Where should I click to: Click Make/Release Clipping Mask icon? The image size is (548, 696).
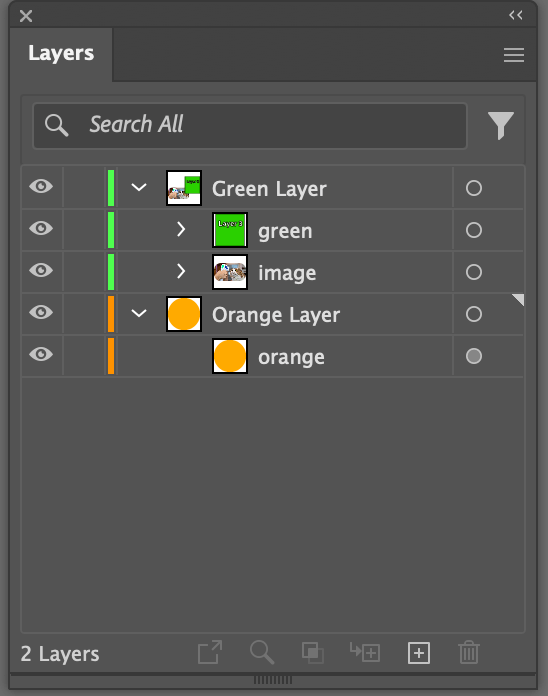click(x=313, y=653)
